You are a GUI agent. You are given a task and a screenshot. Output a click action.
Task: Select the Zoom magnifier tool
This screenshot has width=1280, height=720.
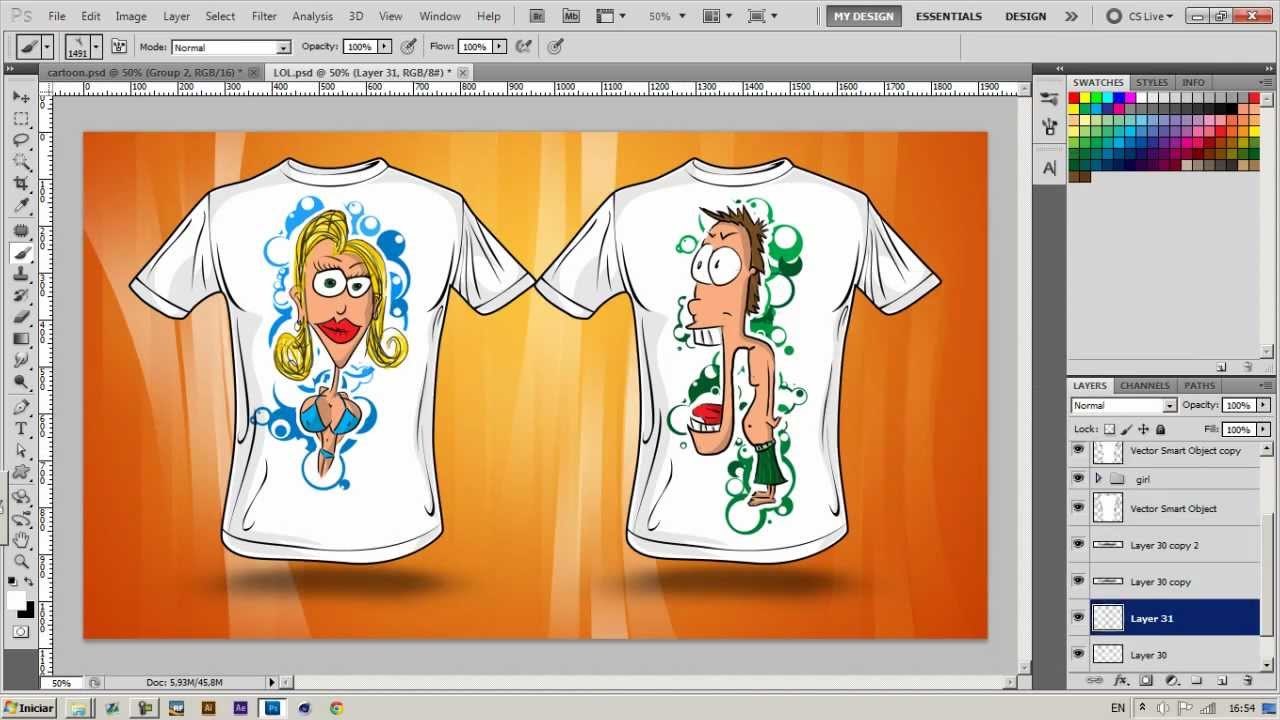21,562
